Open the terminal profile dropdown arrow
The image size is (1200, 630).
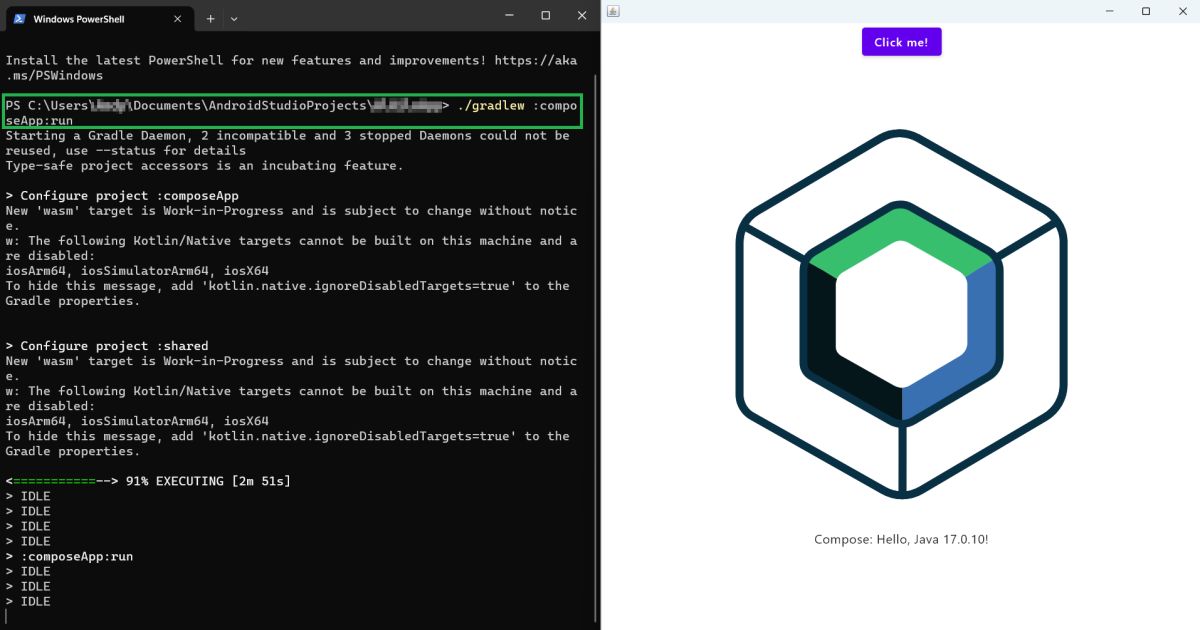click(x=235, y=18)
